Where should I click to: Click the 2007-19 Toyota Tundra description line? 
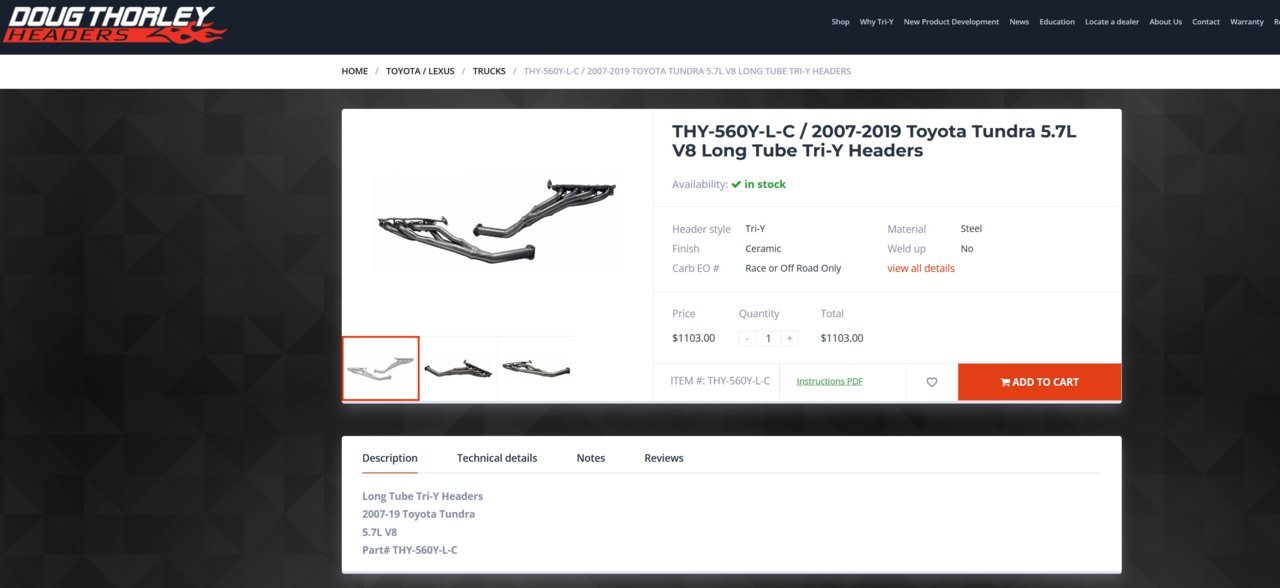418,514
